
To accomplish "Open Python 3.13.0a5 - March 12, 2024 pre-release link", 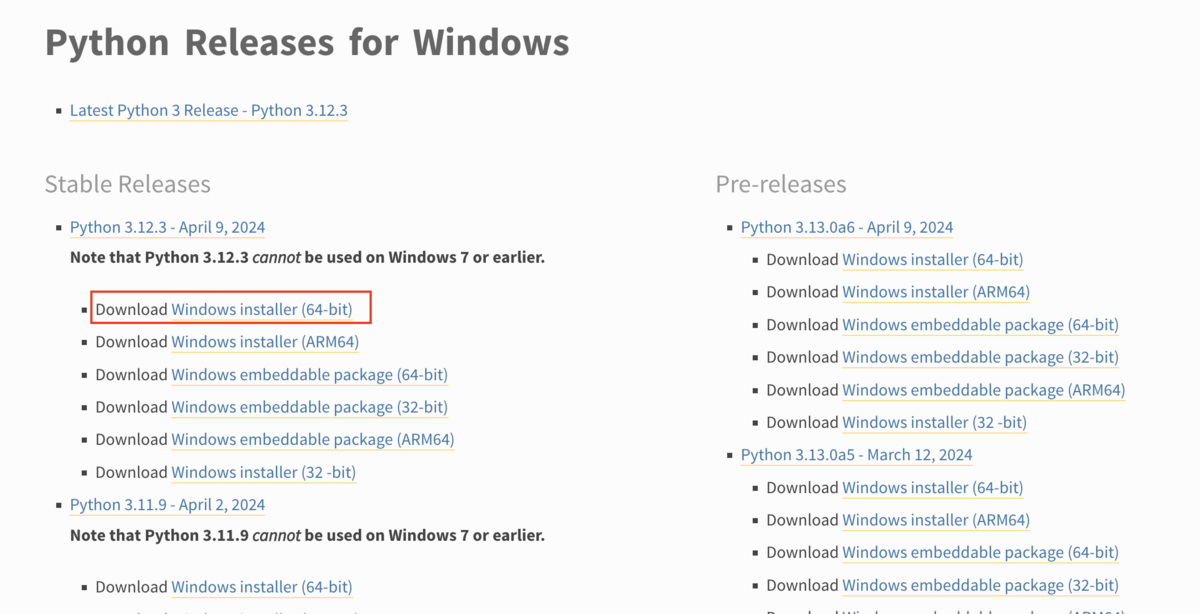I will pyautogui.click(x=857, y=455).
